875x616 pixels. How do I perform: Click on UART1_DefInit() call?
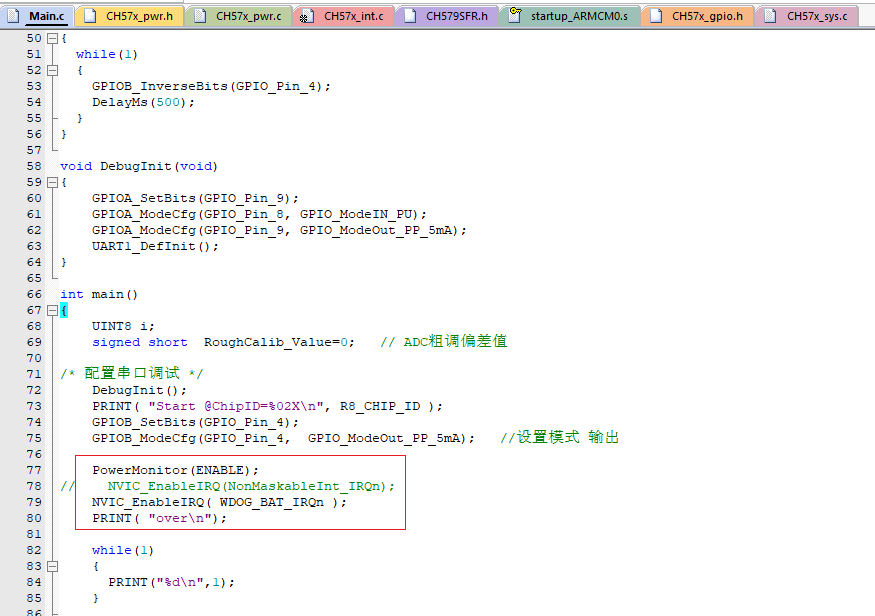(155, 246)
